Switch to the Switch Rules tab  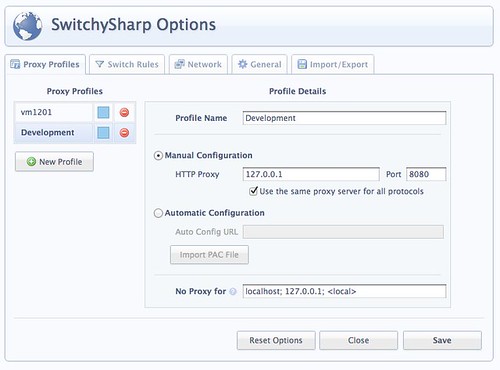click(127, 64)
